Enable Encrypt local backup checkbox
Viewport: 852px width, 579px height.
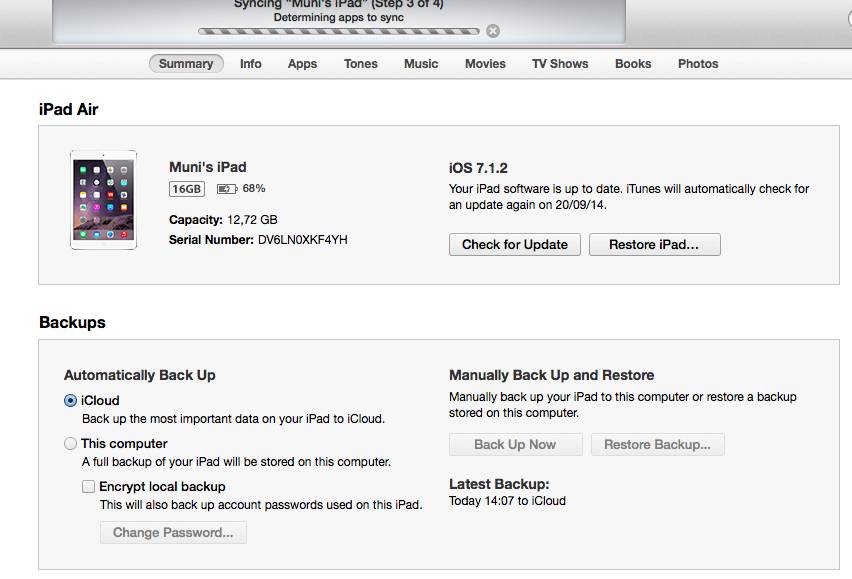(89, 486)
